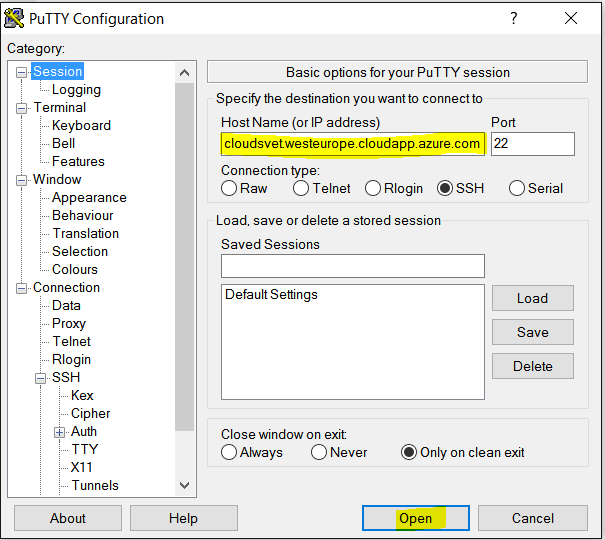Viewport: 605px width, 540px height.
Task: Select Default Settings in sessions list
Action: pyautogui.click(x=271, y=295)
